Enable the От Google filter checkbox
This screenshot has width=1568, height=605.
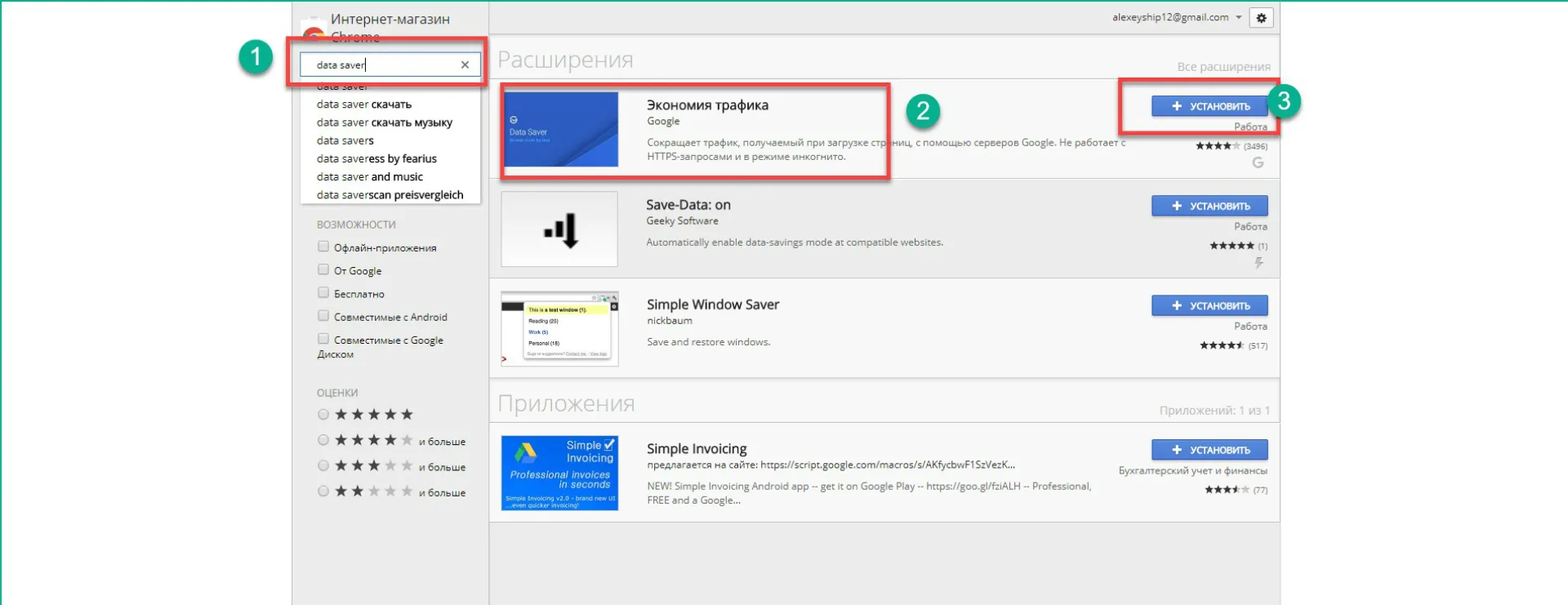coord(323,269)
